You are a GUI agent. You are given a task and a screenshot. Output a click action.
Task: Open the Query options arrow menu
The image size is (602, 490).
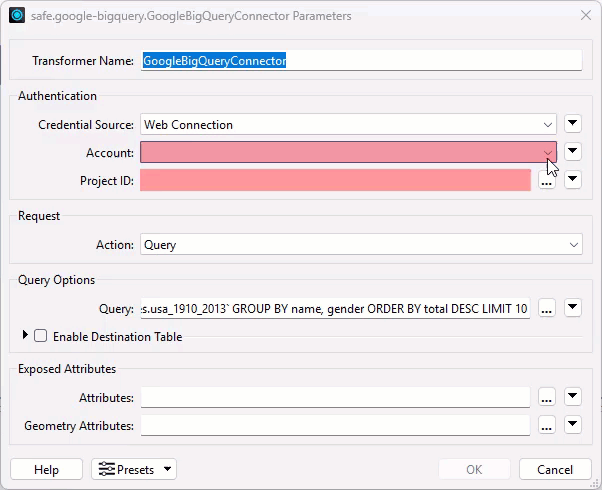pyautogui.click(x=572, y=308)
